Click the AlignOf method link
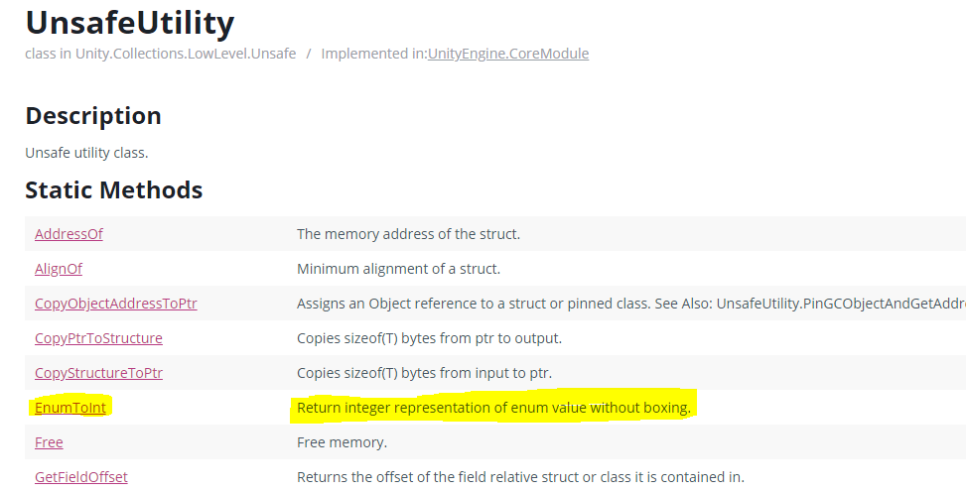Image resolution: width=966 pixels, height=492 pixels. coord(59,269)
